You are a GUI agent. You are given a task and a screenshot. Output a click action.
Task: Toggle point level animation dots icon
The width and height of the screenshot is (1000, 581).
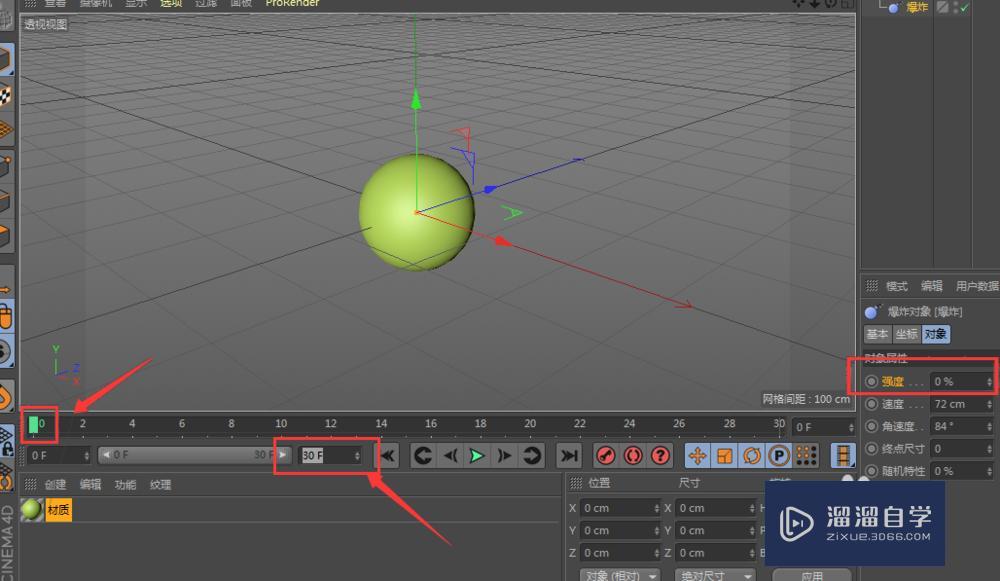pyautogui.click(x=806, y=455)
